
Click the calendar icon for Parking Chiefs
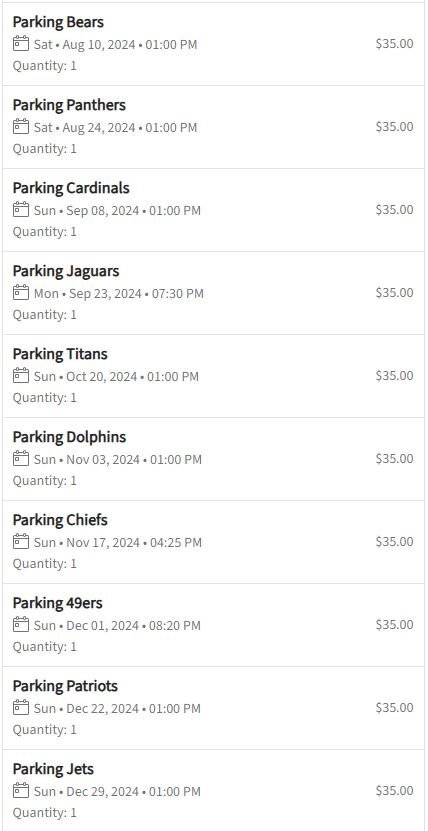(21, 542)
